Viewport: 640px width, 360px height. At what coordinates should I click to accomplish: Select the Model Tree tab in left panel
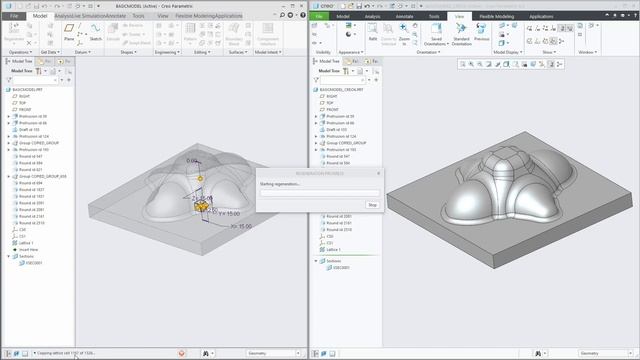[x=19, y=61]
